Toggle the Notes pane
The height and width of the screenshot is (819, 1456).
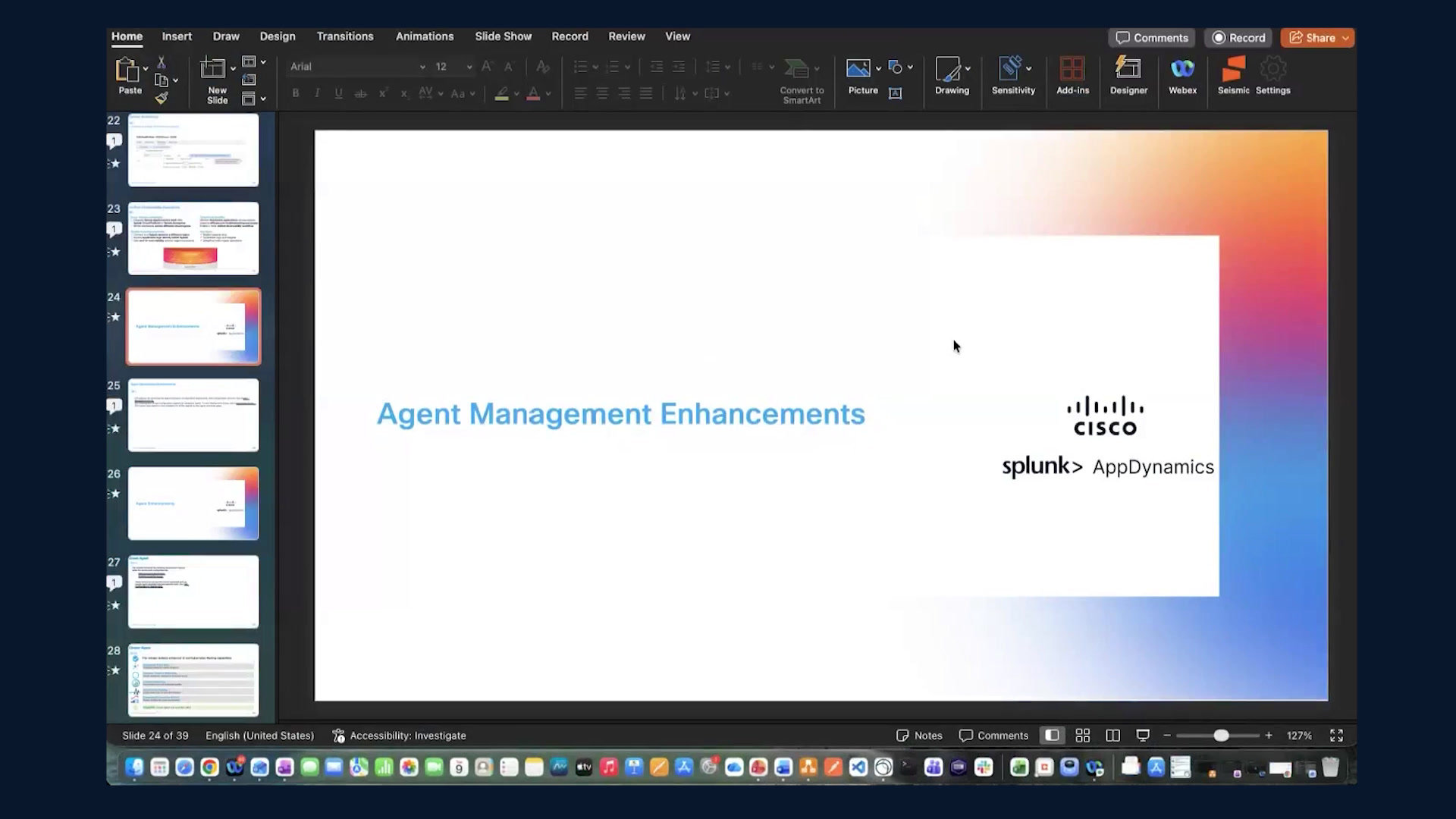coord(919,736)
